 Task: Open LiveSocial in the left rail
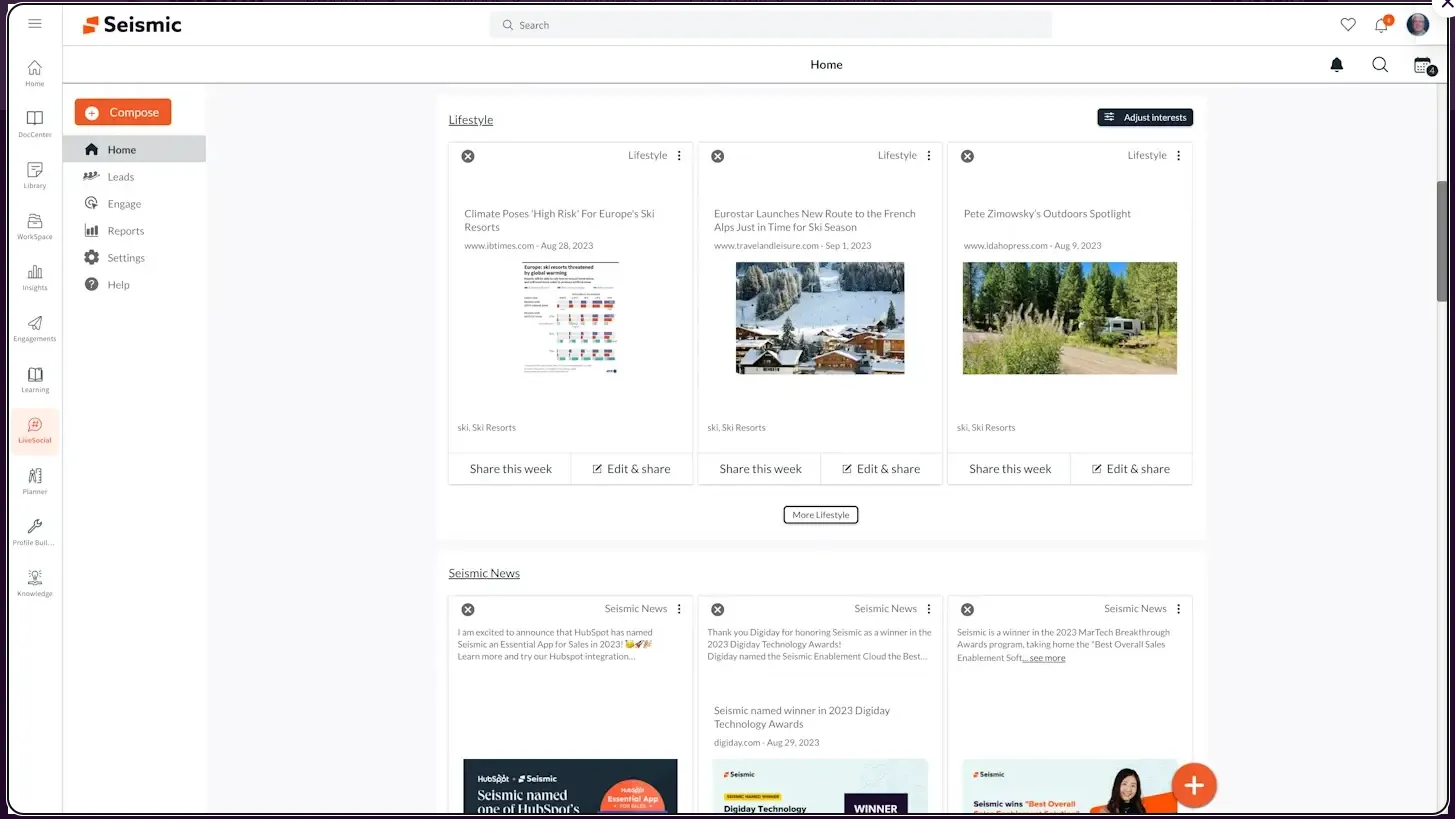(x=35, y=431)
